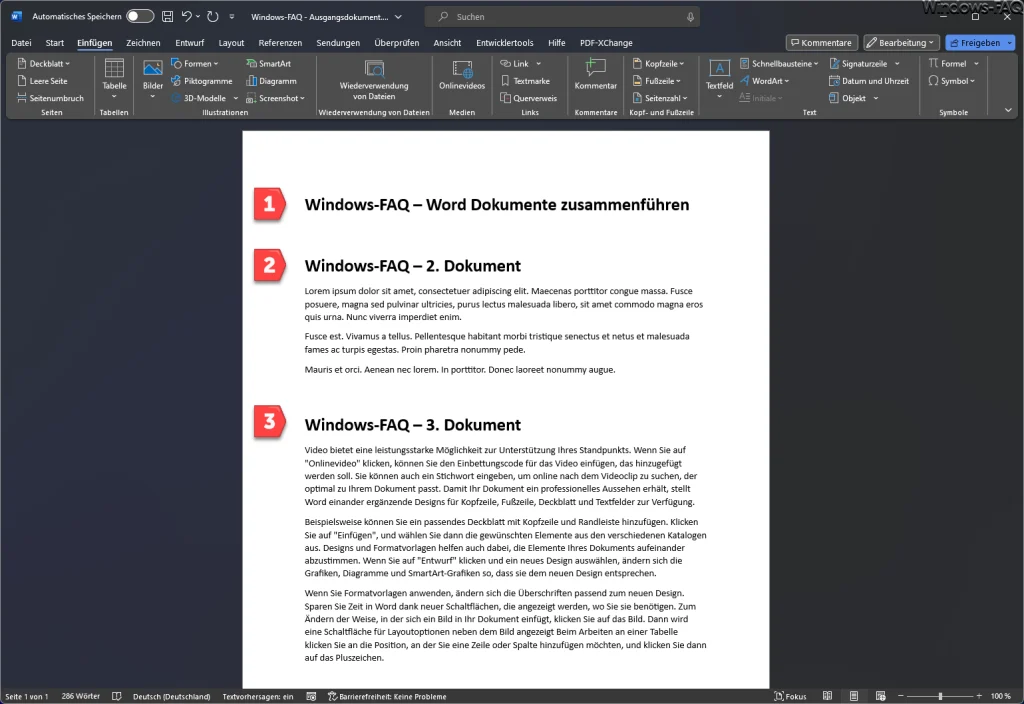Switch to web layout view in status bar

click(x=880, y=696)
